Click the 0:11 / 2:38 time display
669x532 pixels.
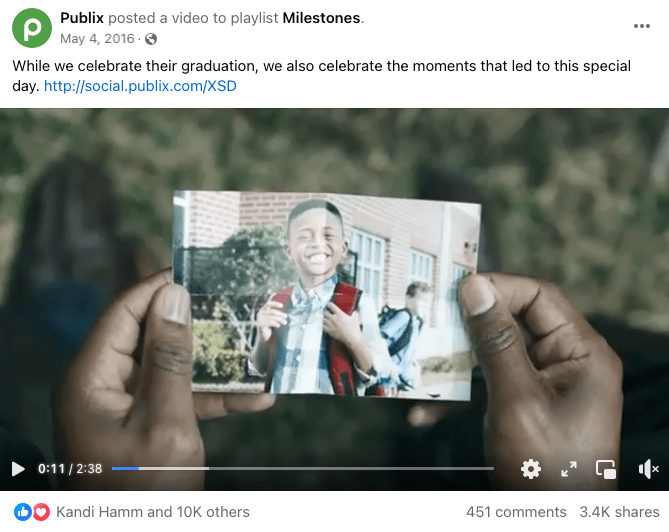(x=70, y=469)
